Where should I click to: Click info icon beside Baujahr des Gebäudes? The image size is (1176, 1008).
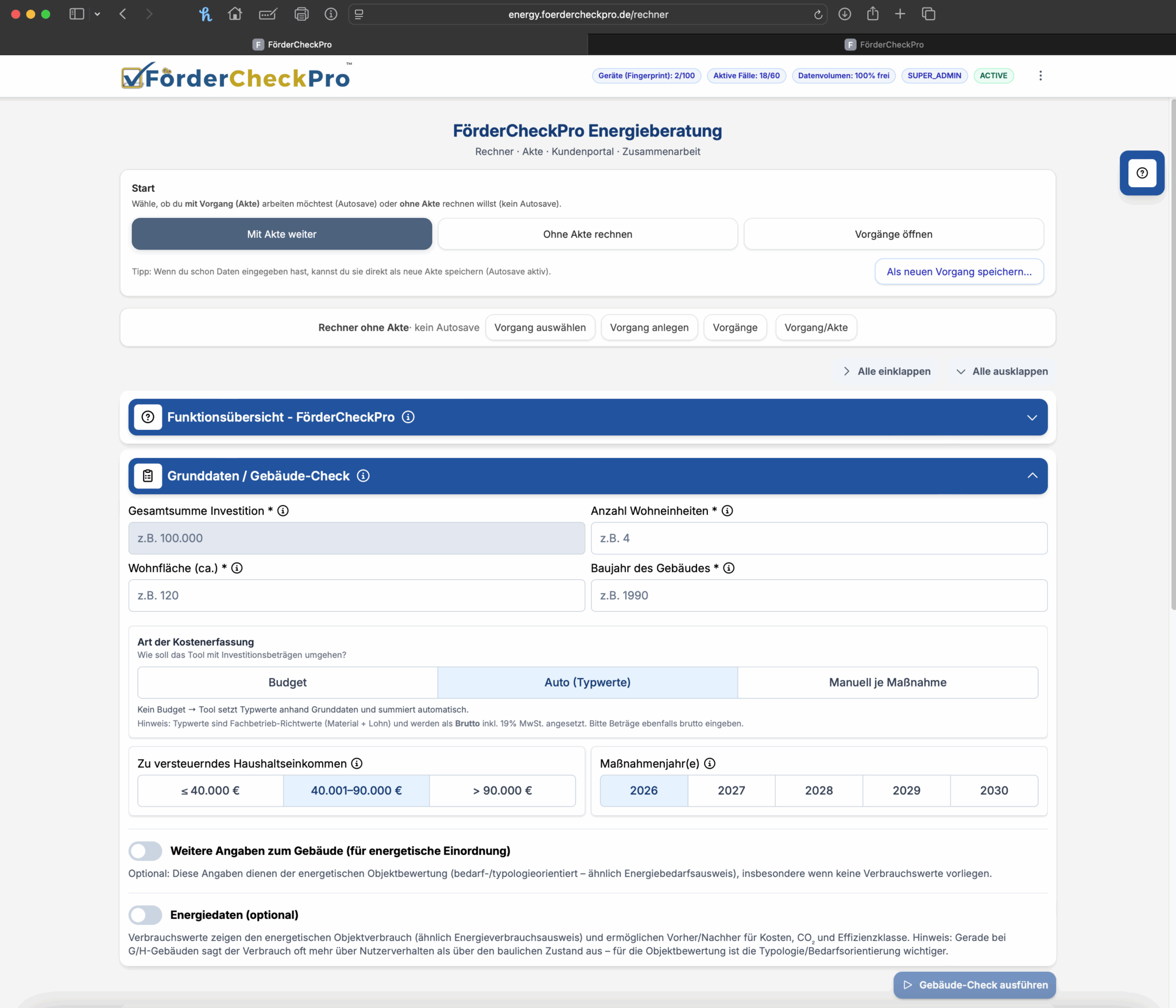pos(729,568)
